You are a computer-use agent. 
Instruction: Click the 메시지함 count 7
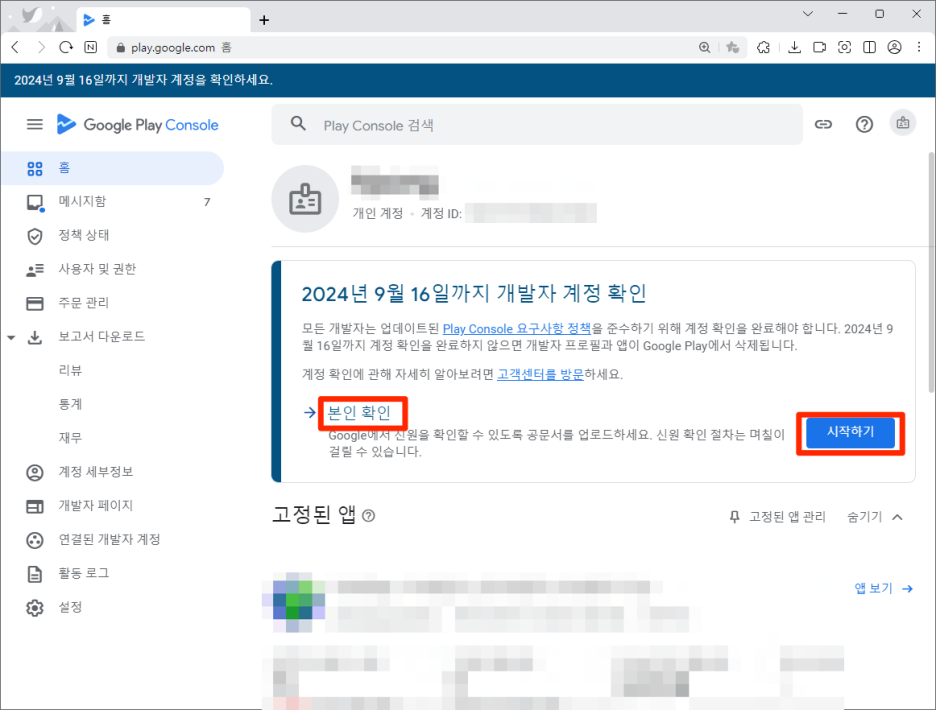point(207,202)
